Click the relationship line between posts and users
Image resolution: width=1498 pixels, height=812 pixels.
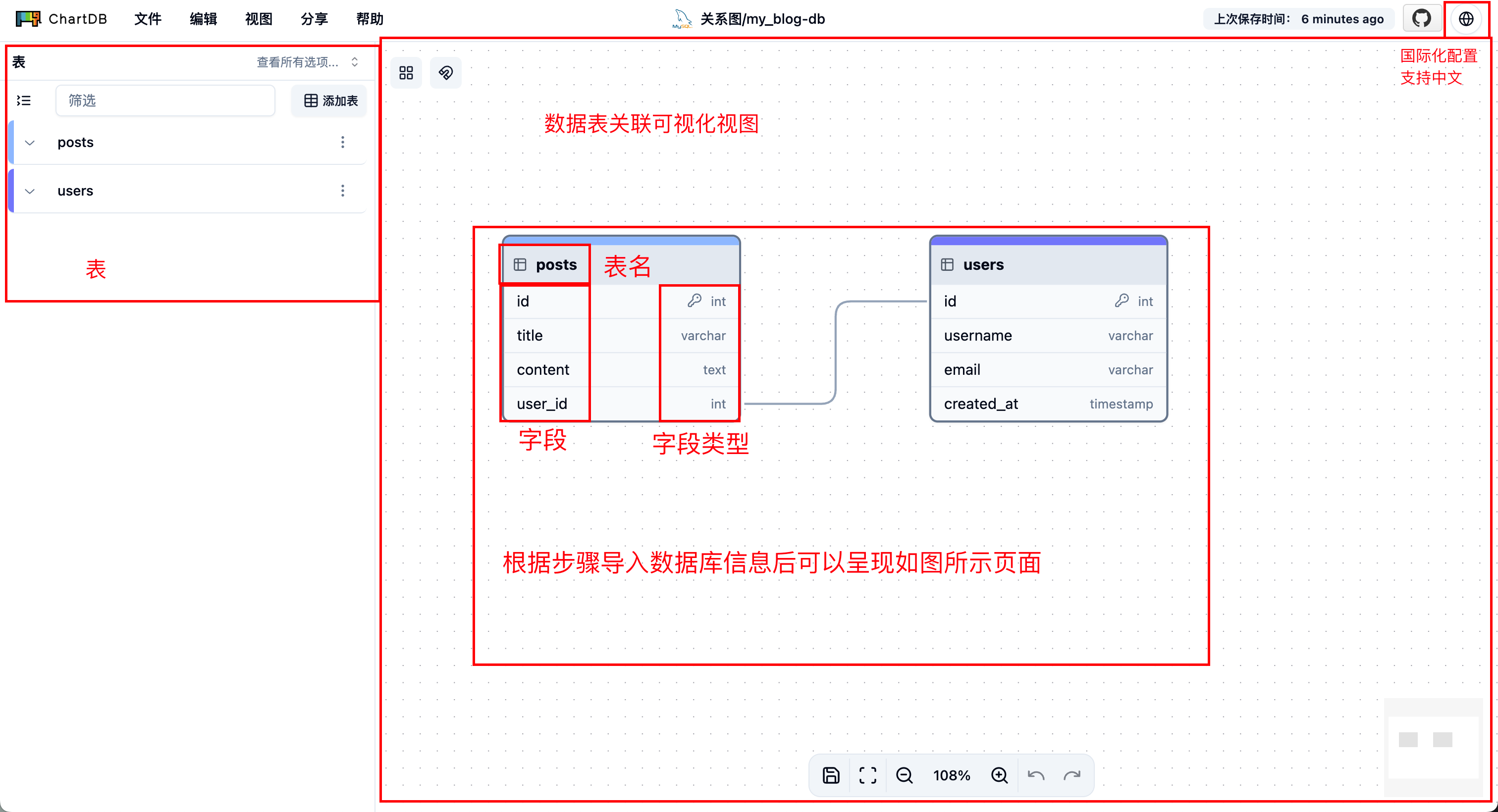(x=836, y=352)
